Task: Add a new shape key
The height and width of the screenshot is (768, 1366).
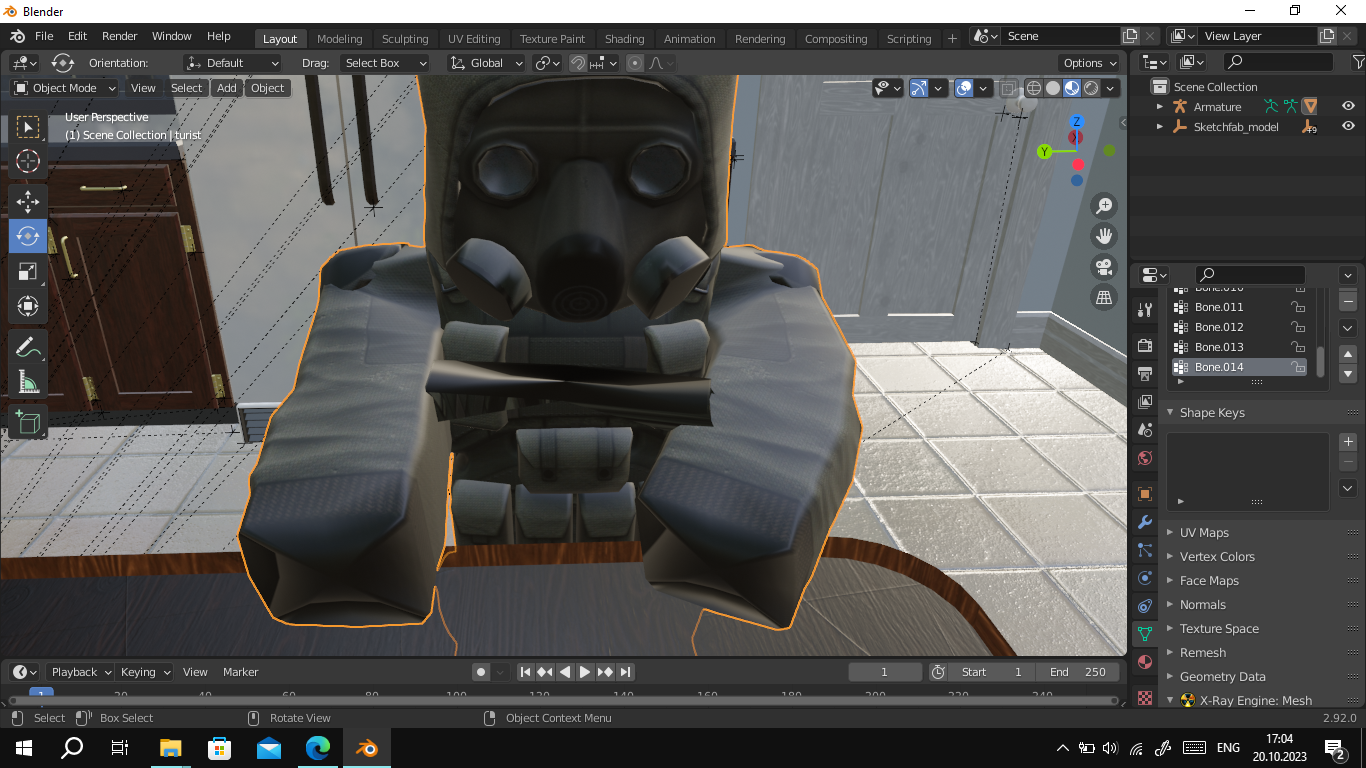Action: (x=1348, y=442)
